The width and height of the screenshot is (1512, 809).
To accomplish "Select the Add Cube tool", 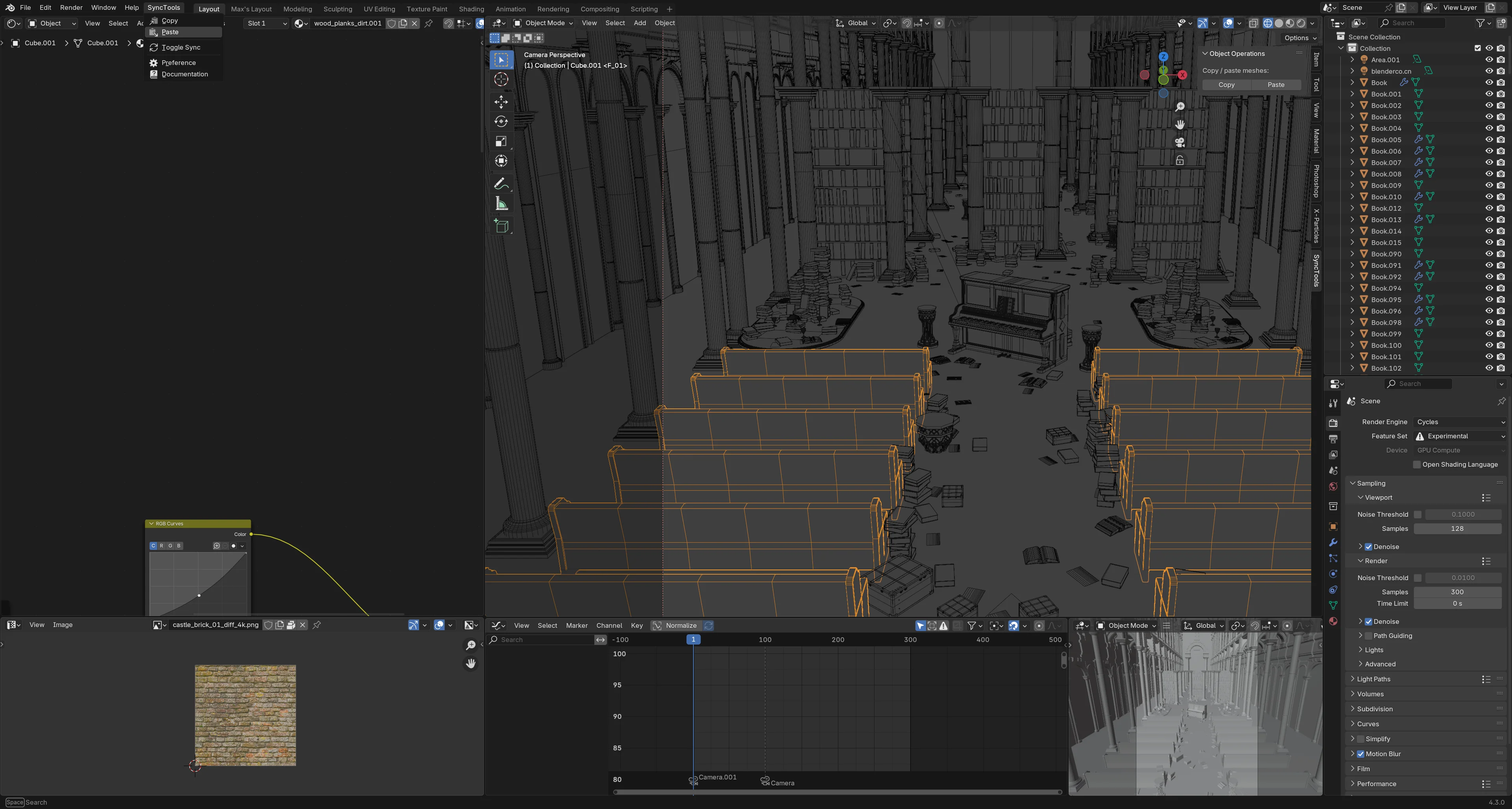I will point(501,226).
